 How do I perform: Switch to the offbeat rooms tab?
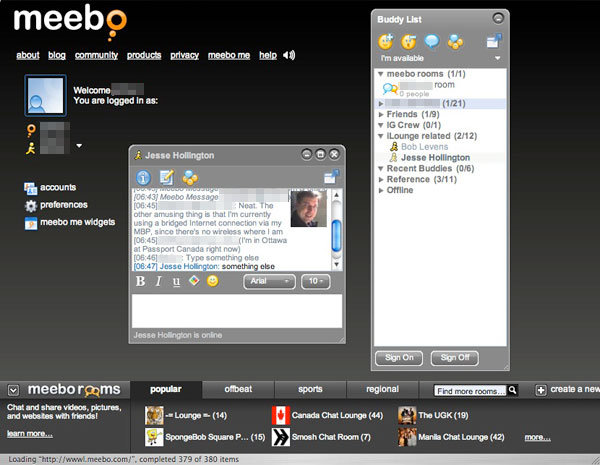(238, 389)
